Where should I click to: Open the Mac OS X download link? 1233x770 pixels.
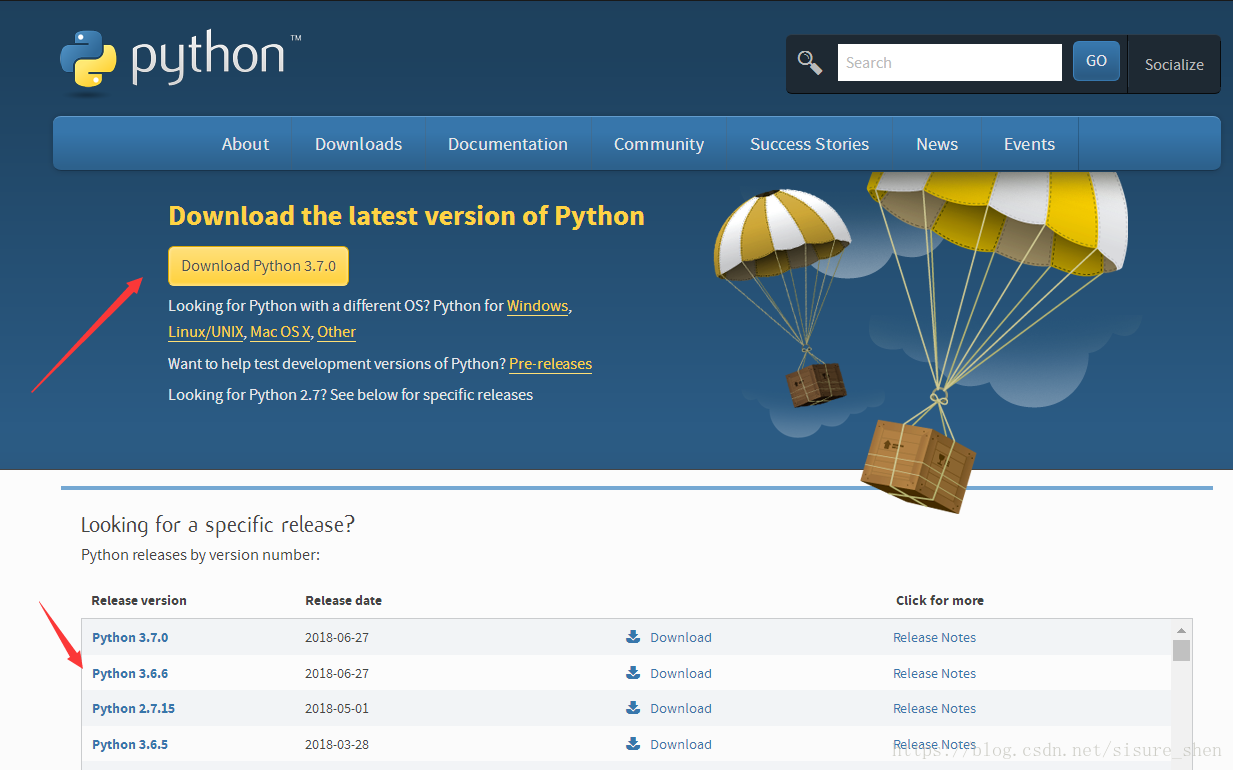coord(280,332)
